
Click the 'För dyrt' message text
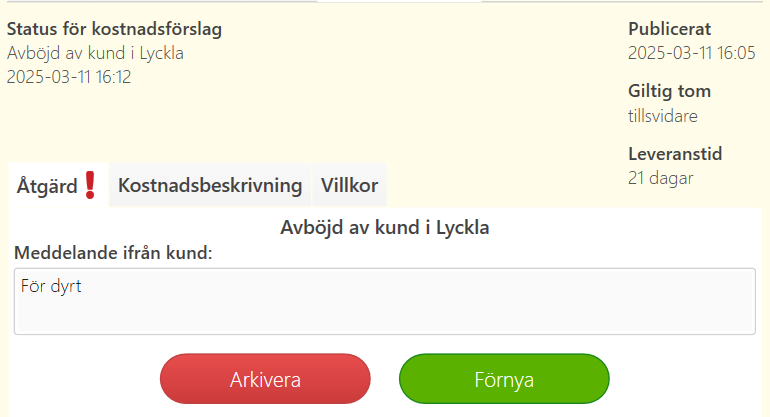pos(51,286)
